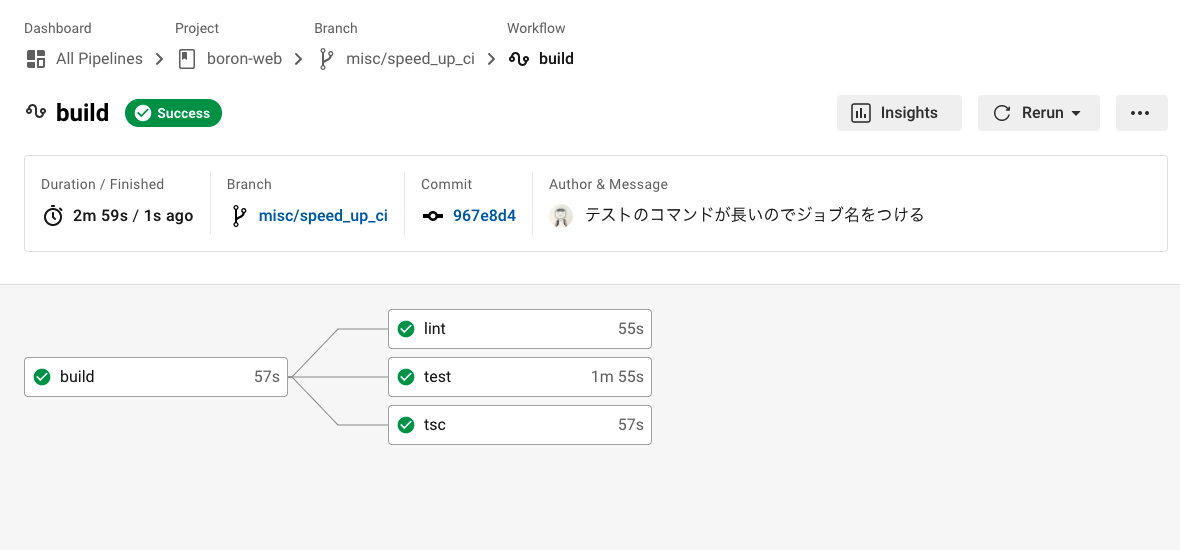Image resolution: width=1180 pixels, height=550 pixels.
Task: Click the author avatar image
Action: (x=562, y=215)
